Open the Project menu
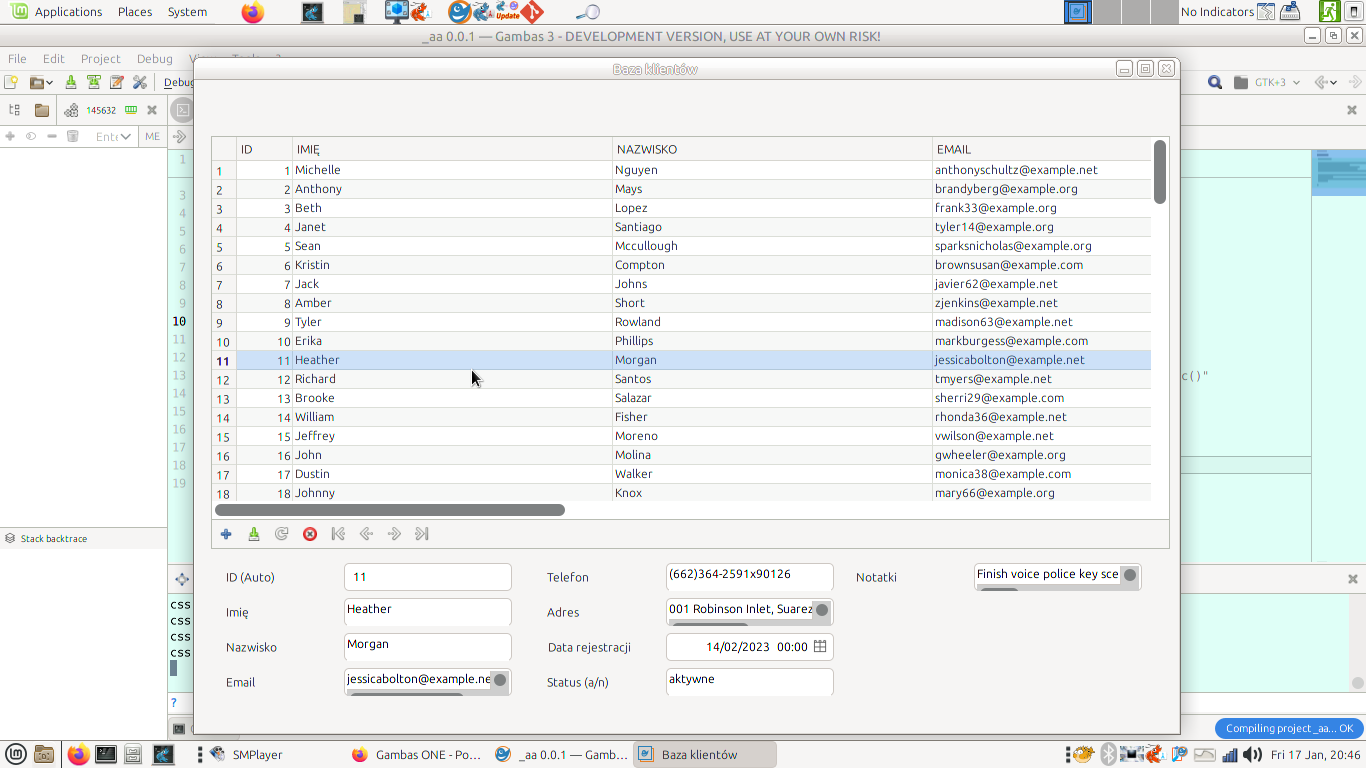The height and width of the screenshot is (768, 1366). pos(100,59)
